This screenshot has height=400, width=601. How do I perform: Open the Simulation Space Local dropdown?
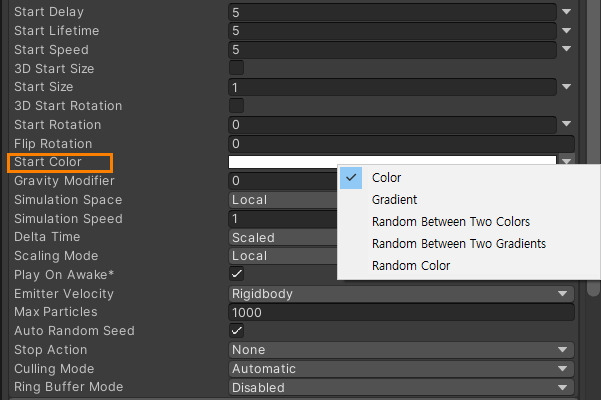click(x=283, y=200)
